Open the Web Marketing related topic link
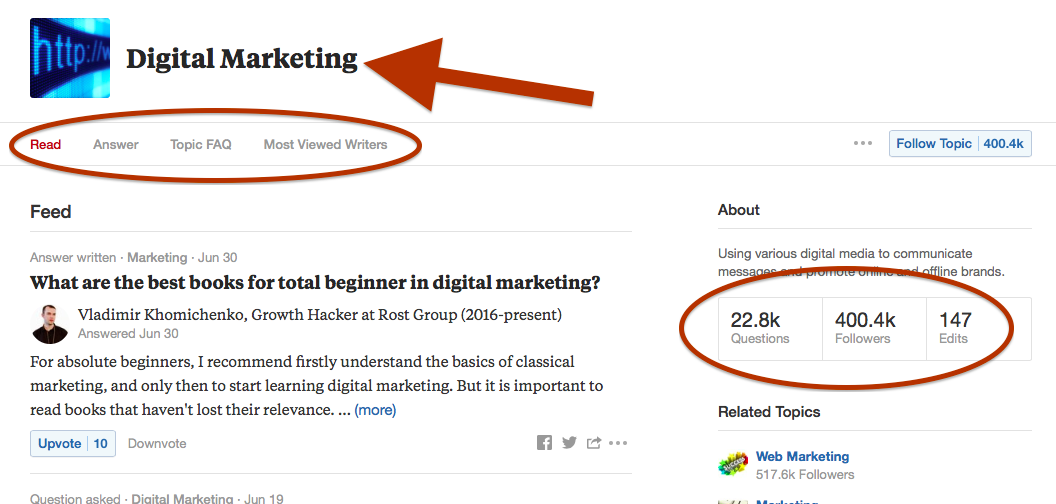1056x504 pixels. tap(802, 457)
